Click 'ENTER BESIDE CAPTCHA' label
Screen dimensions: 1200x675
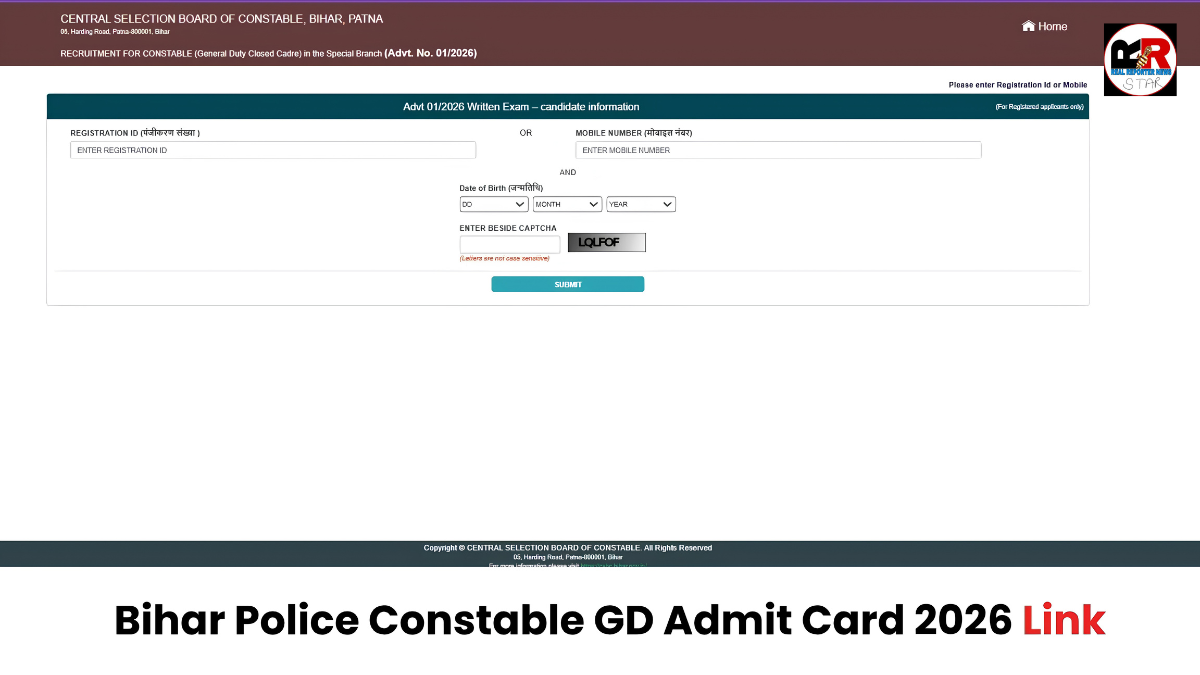coord(508,228)
